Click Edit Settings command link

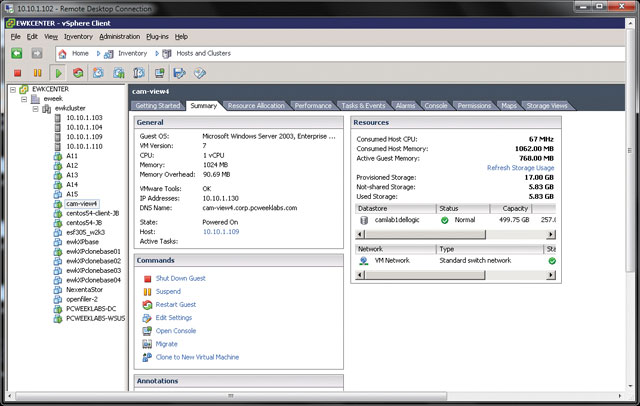173,318
